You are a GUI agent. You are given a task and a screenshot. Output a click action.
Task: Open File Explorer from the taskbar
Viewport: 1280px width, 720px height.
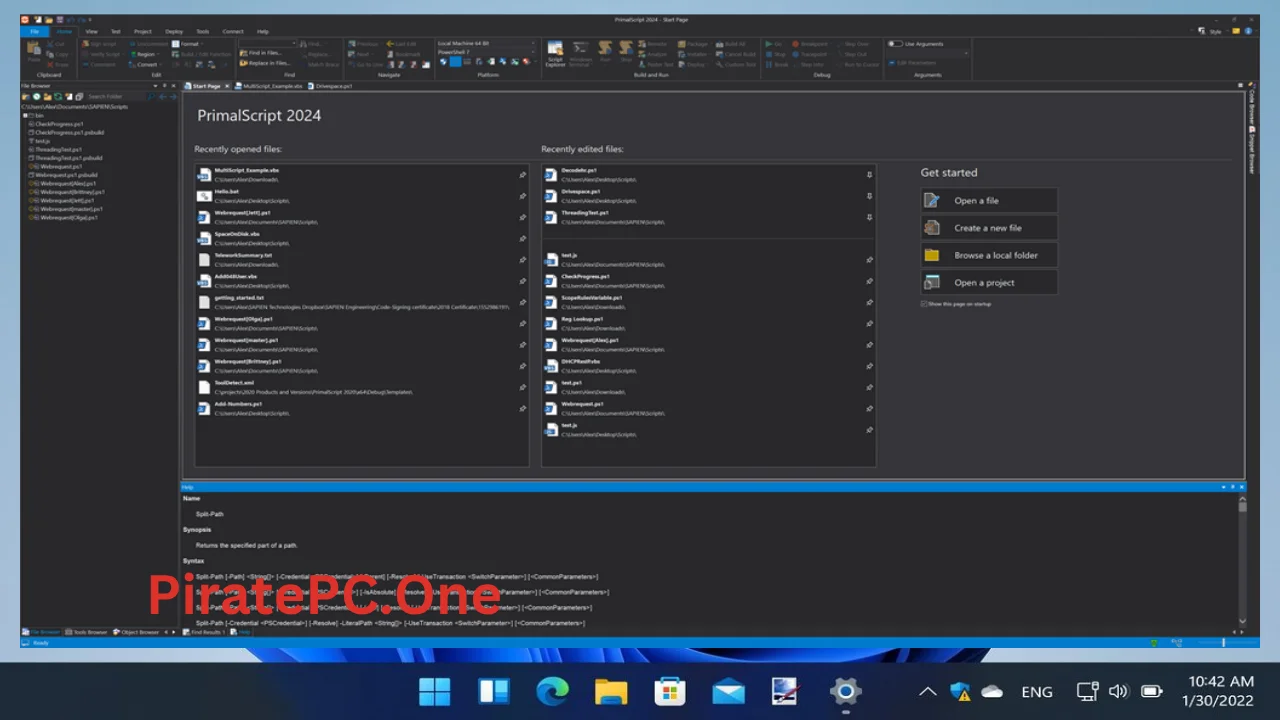(611, 691)
